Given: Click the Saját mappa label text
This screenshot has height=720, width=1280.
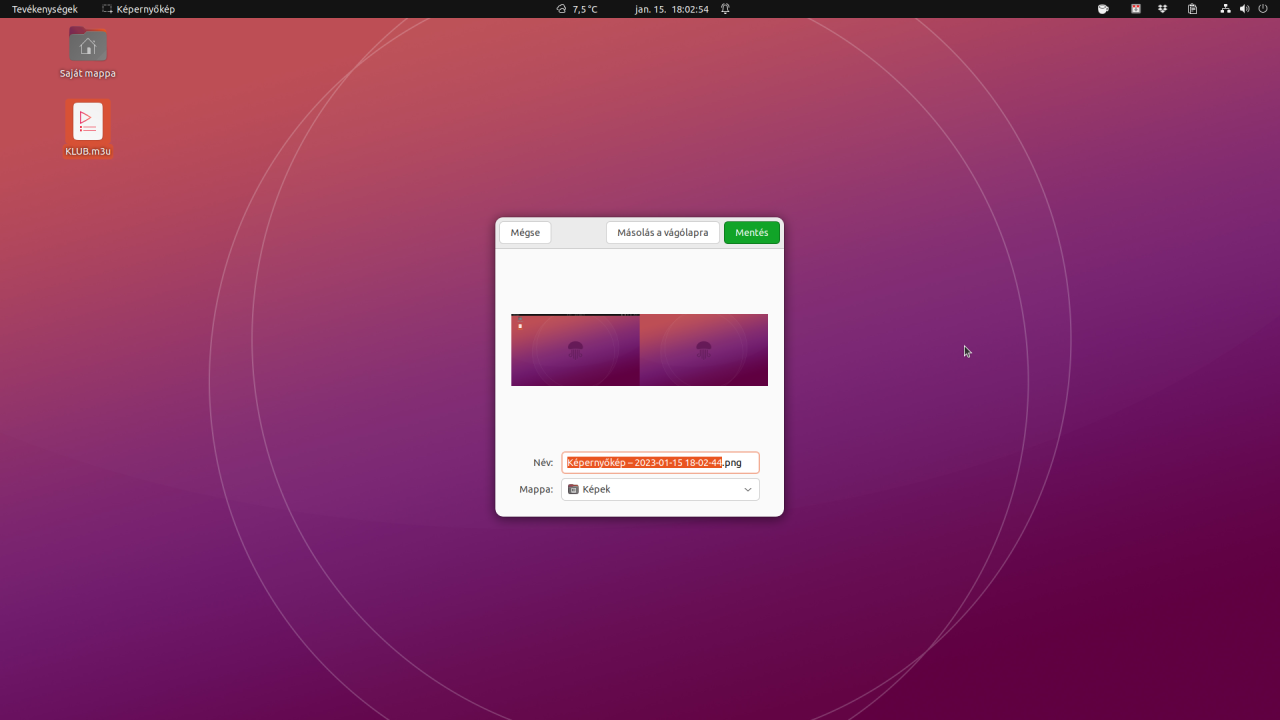Looking at the screenshot, I should coord(88,73).
